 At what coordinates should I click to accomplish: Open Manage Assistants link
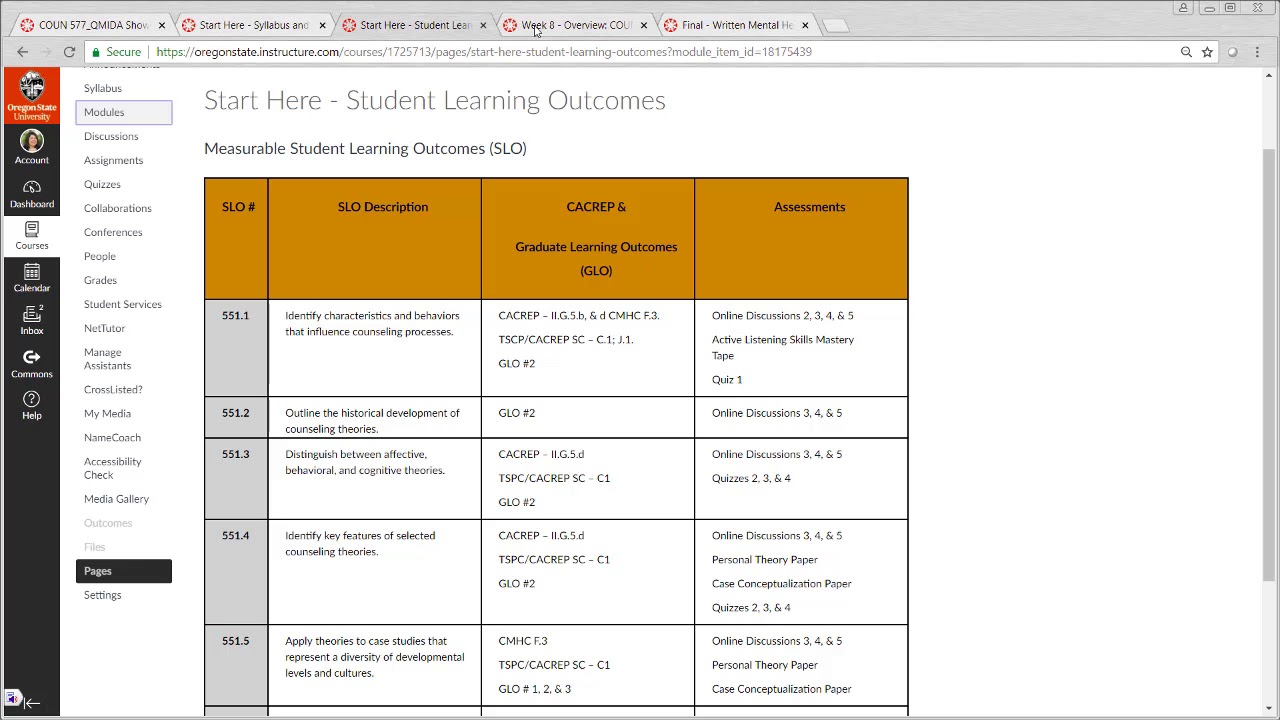107,359
